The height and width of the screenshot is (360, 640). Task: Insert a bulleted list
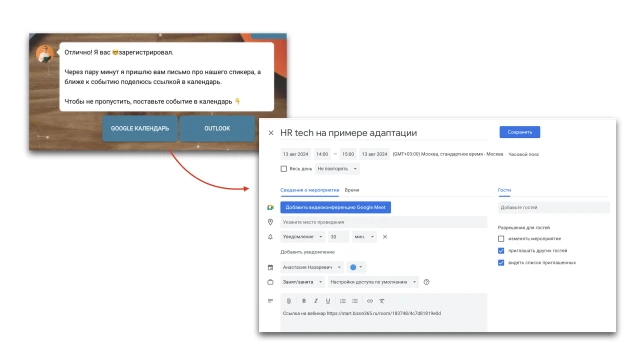tap(355, 301)
